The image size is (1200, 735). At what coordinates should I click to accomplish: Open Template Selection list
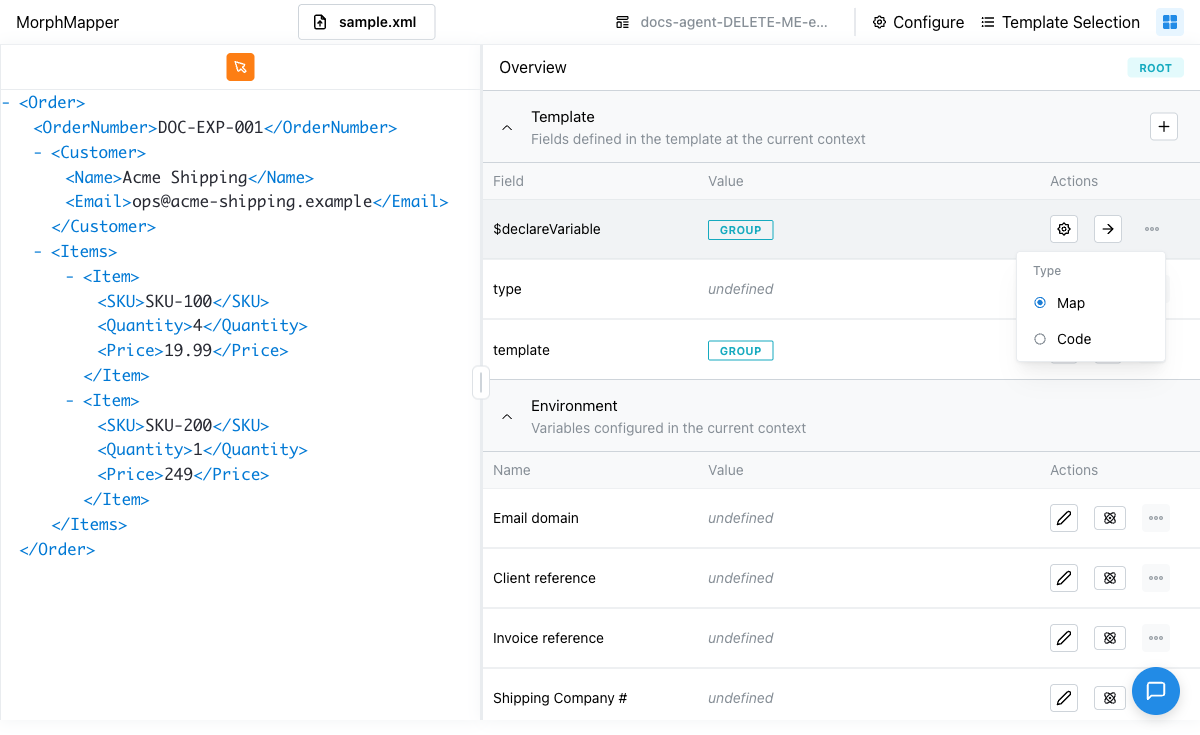[x=1060, y=22]
